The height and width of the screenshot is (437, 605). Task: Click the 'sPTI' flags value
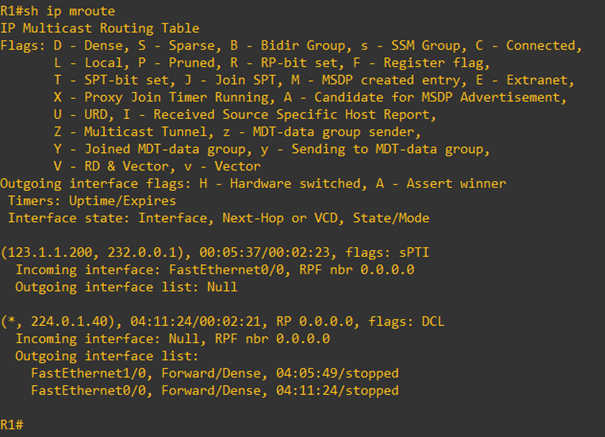(414, 252)
